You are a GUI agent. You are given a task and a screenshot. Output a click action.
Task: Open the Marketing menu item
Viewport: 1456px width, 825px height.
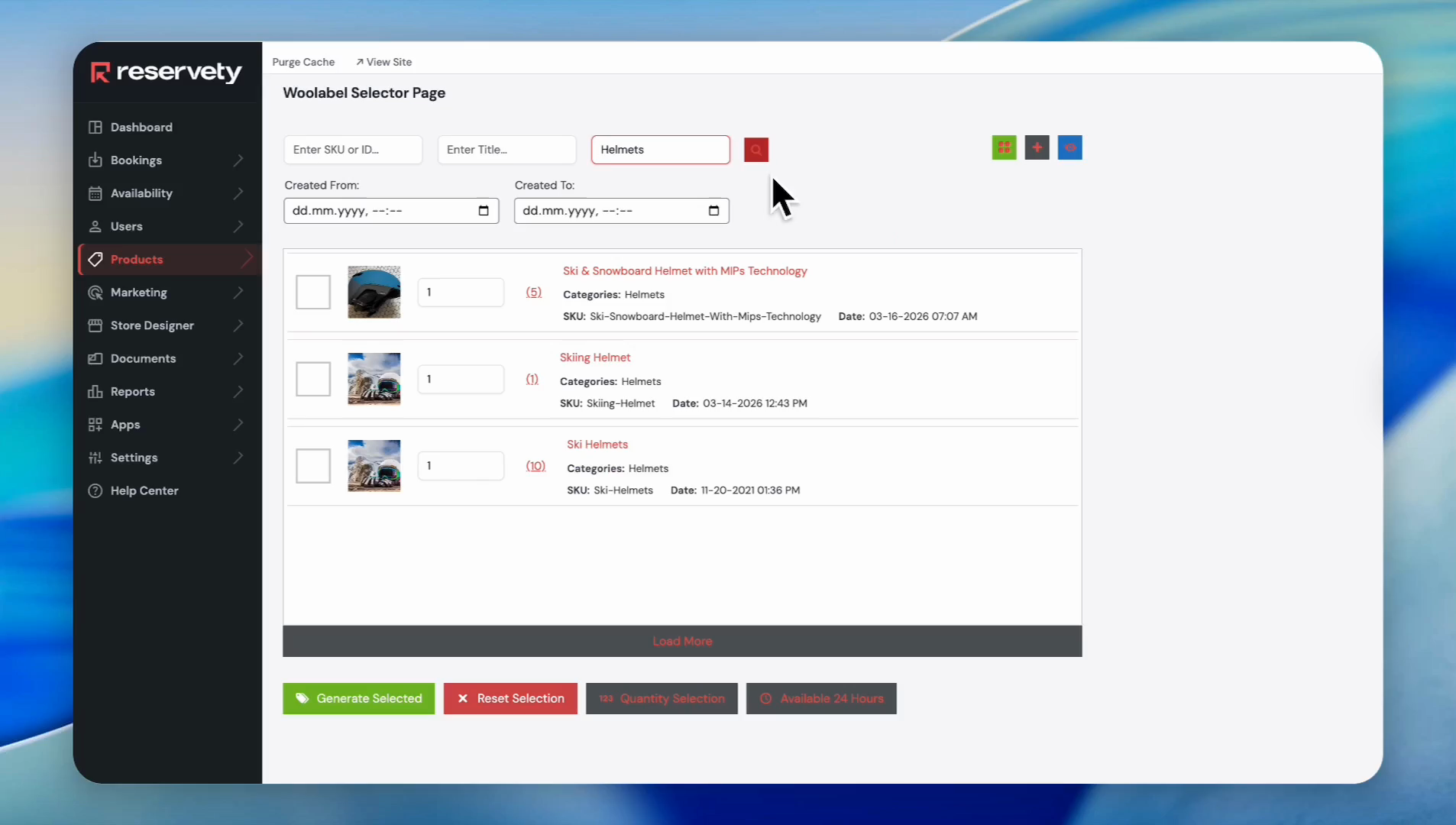click(x=139, y=293)
